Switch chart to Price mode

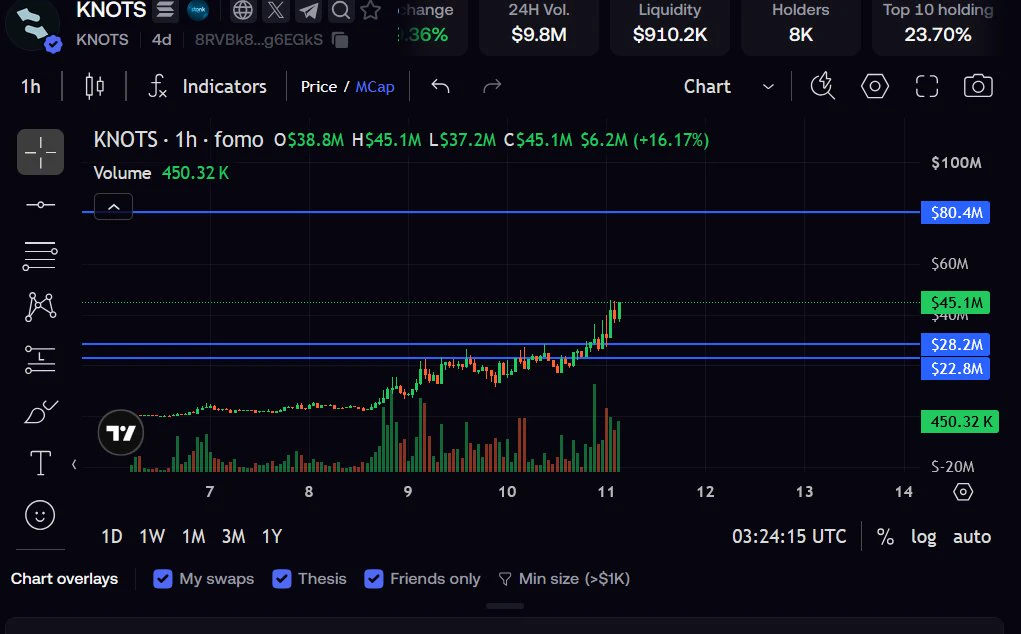coord(319,87)
